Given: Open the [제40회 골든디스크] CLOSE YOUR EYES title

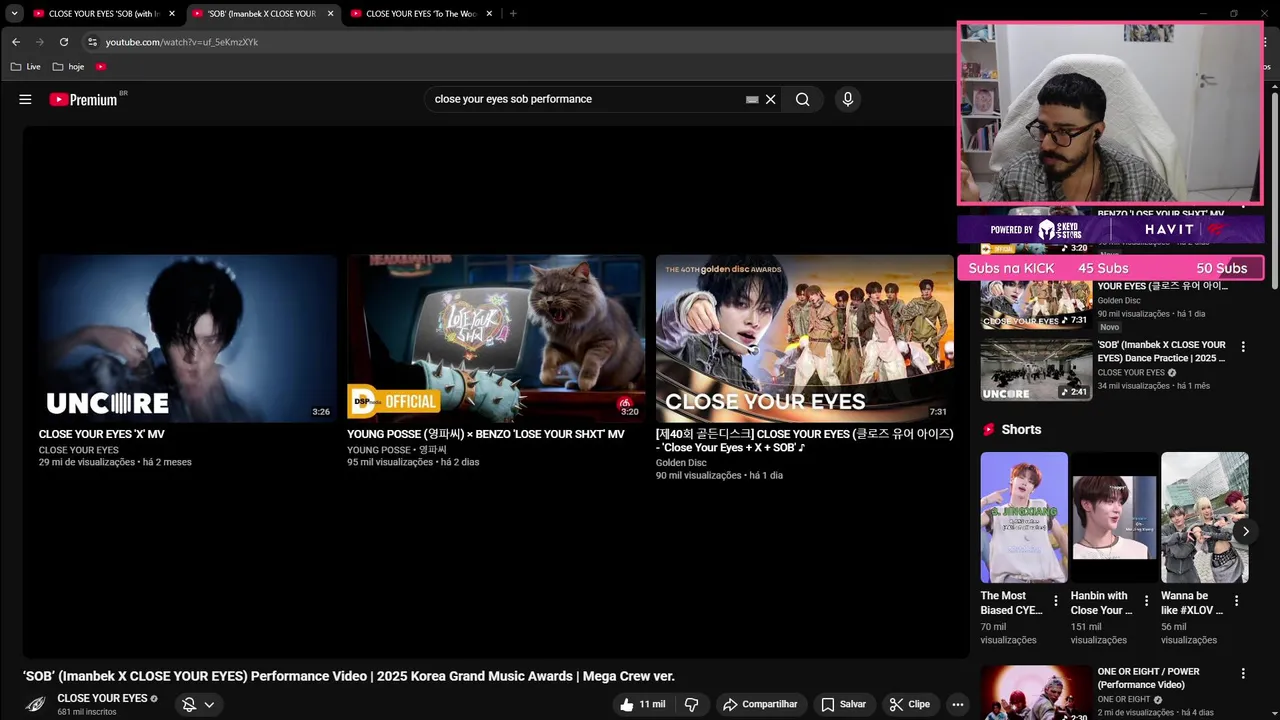Looking at the screenshot, I should [x=804, y=441].
